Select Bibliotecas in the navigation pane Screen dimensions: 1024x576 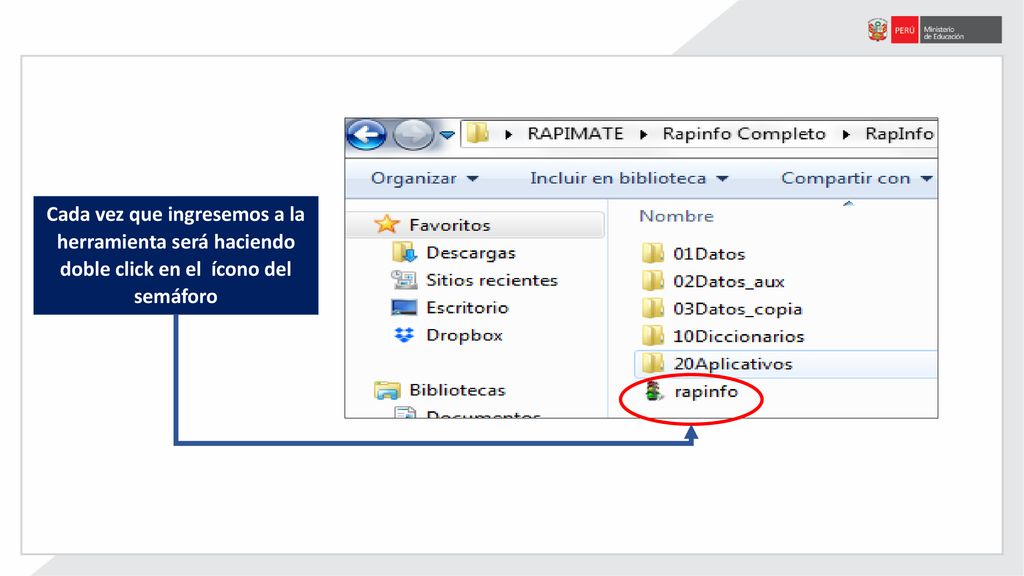tap(457, 390)
